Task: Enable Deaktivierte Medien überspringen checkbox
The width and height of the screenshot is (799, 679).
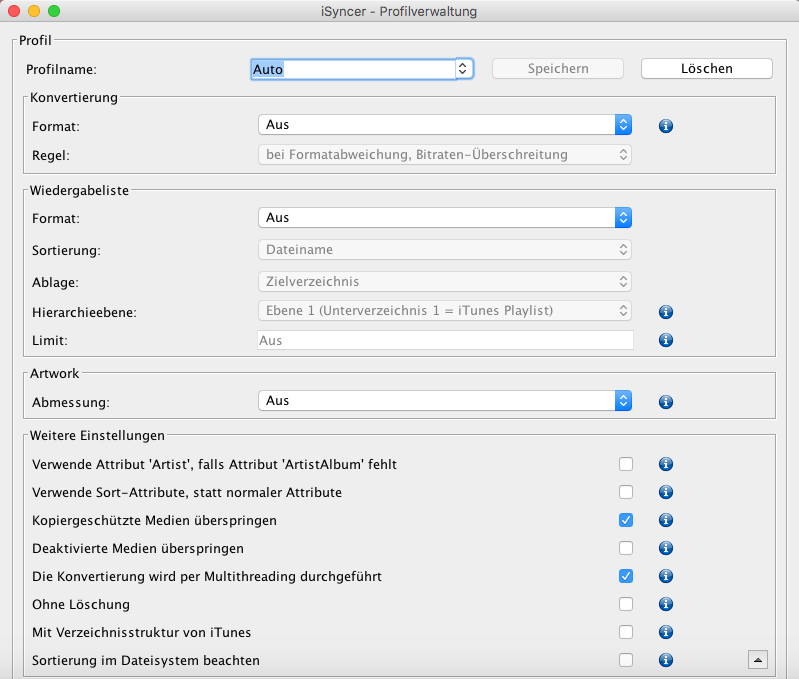Action: click(626, 548)
